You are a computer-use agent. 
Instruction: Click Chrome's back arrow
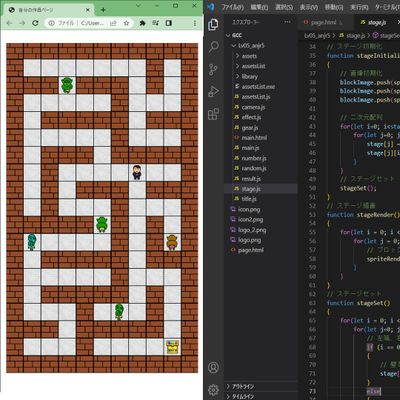(9, 23)
